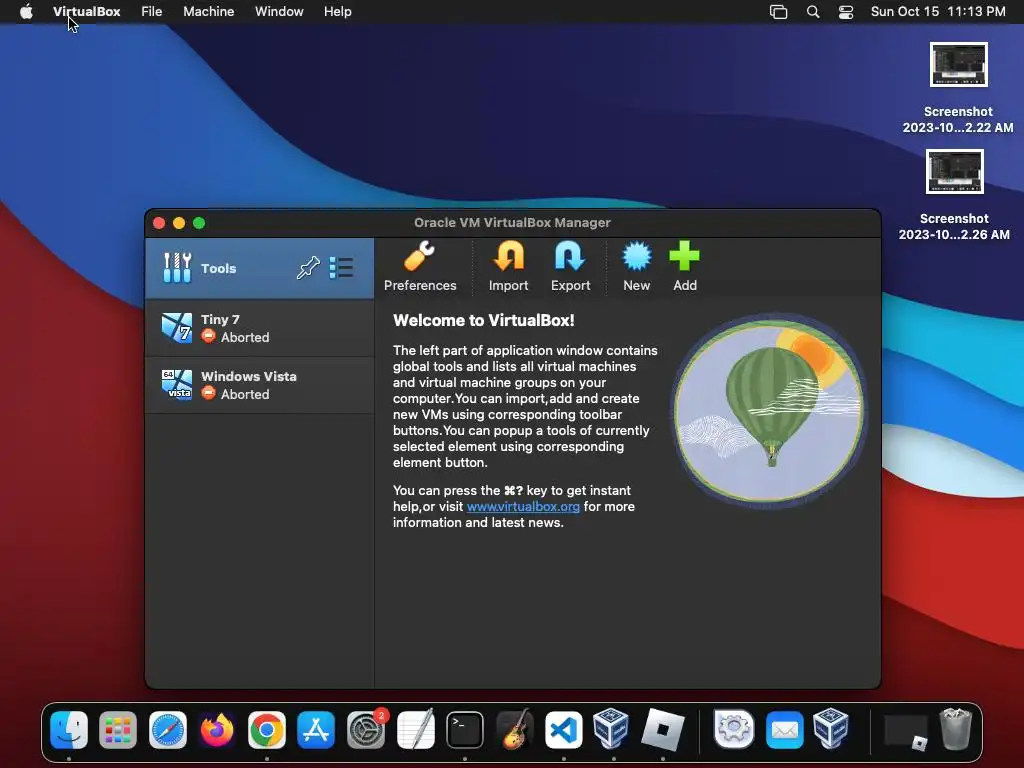This screenshot has height=768, width=1024.
Task: Open Terminal from the Dock
Action: tap(465, 729)
